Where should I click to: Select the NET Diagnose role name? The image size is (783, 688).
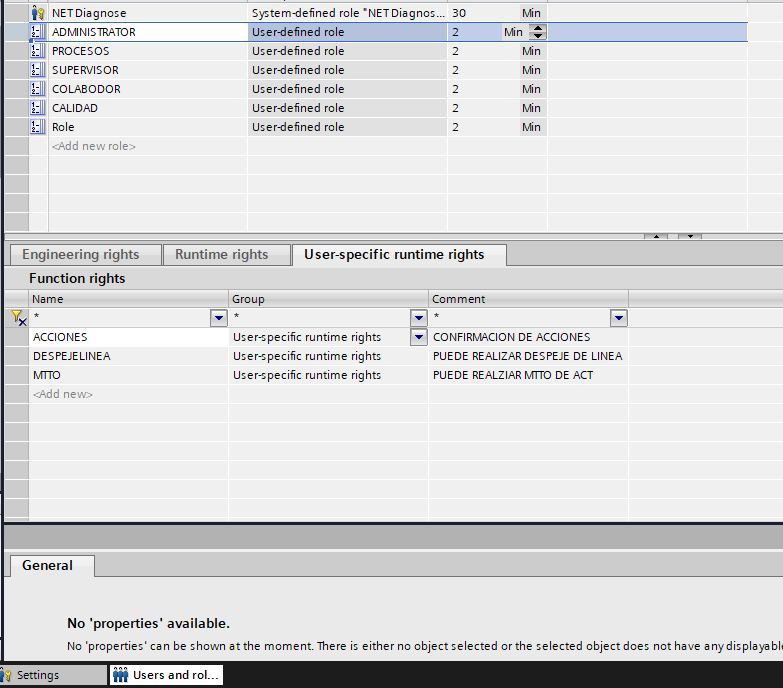(x=89, y=13)
